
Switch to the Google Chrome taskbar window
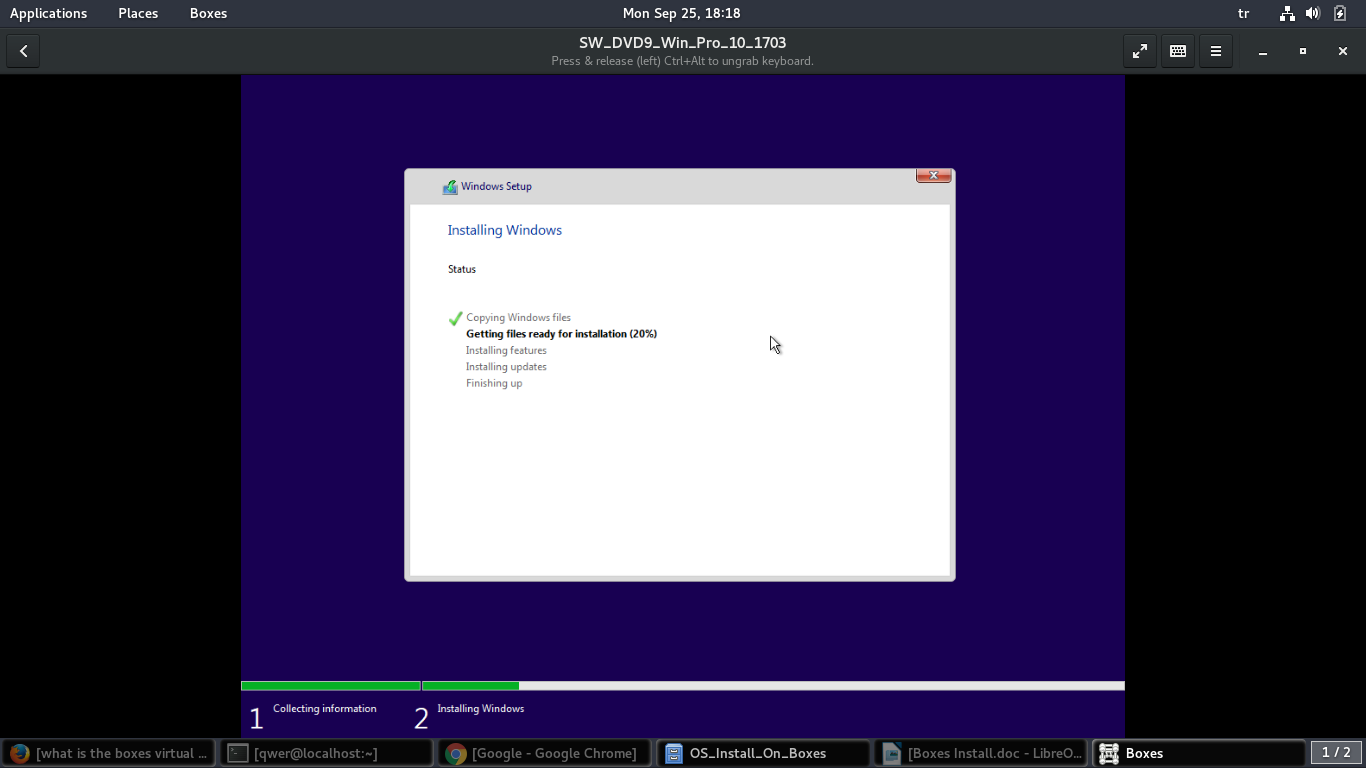point(544,753)
